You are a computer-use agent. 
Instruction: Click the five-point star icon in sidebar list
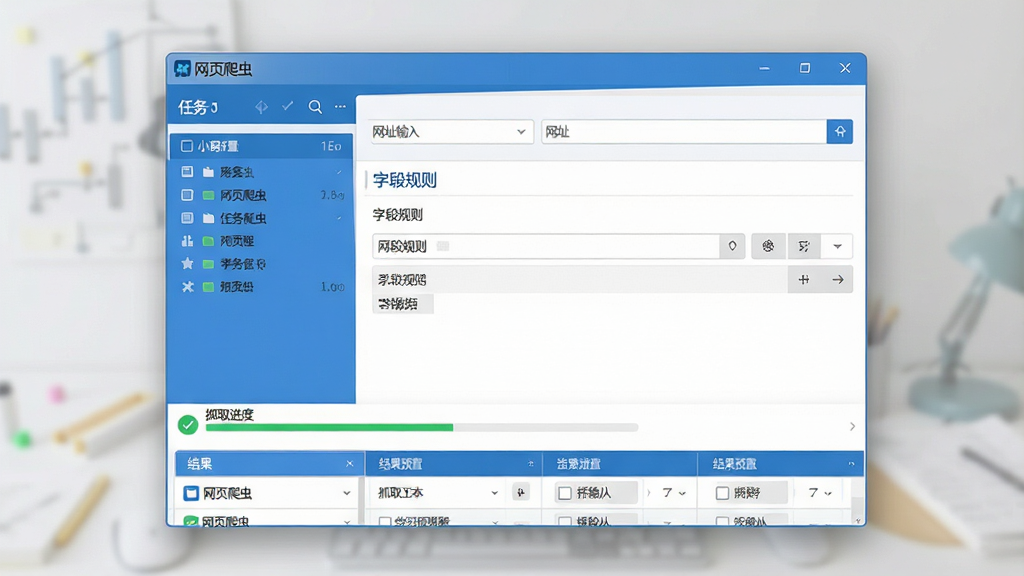187,264
